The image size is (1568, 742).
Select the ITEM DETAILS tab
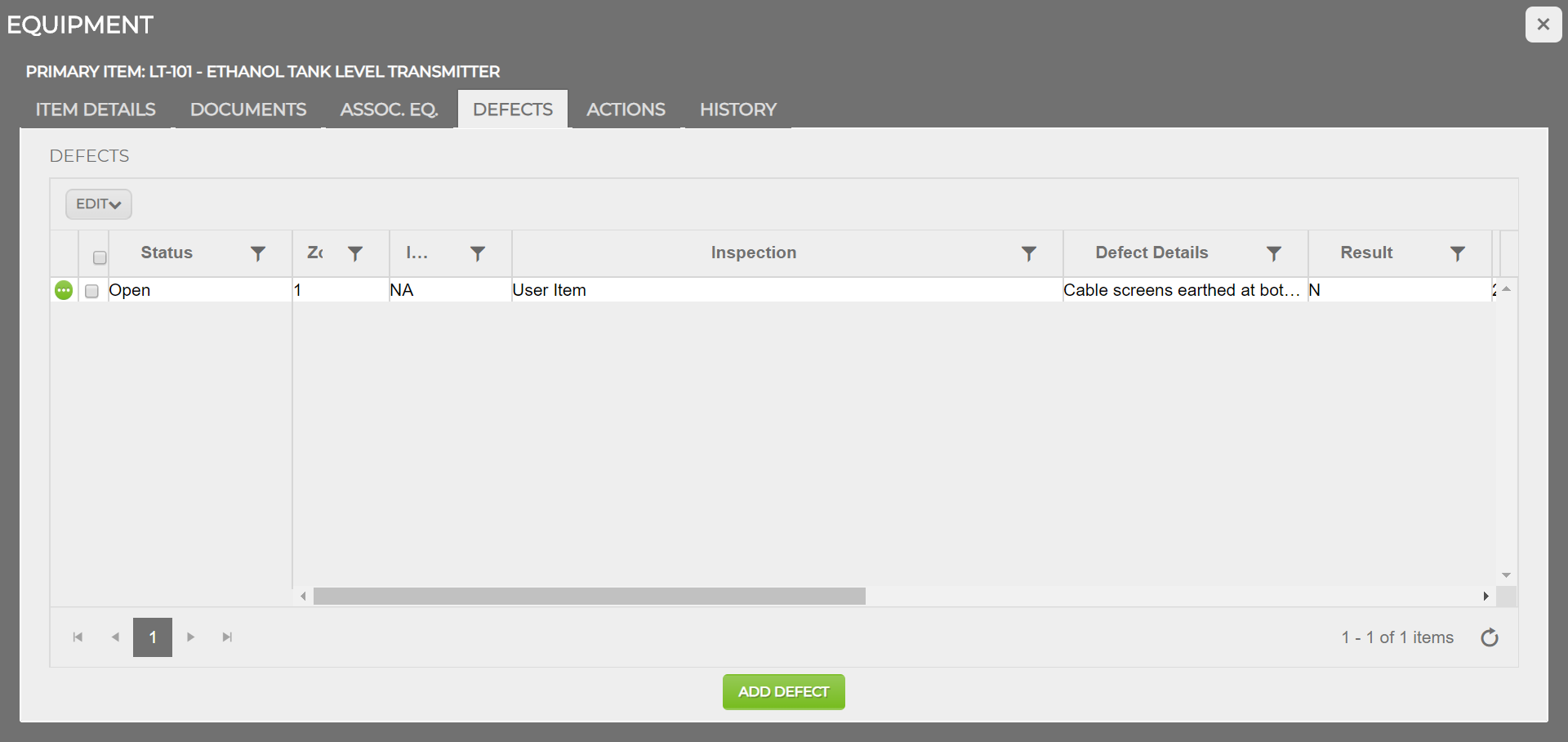pos(95,110)
